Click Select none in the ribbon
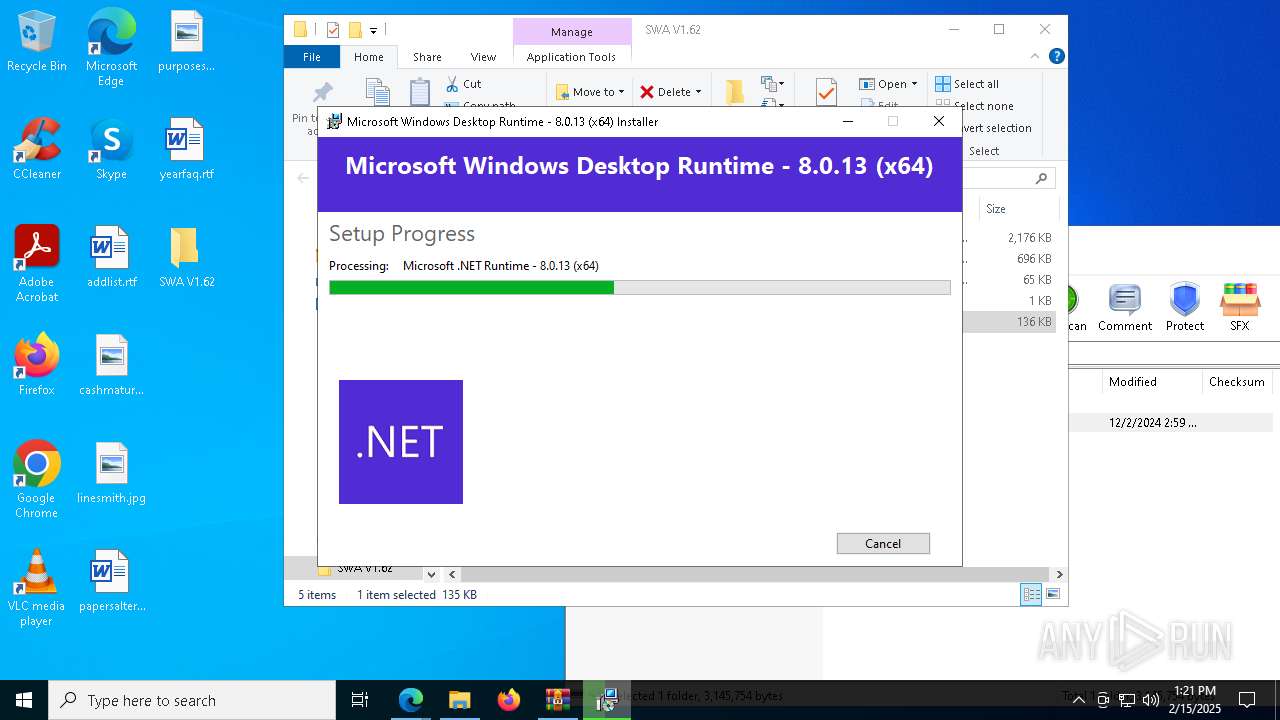 coord(975,106)
